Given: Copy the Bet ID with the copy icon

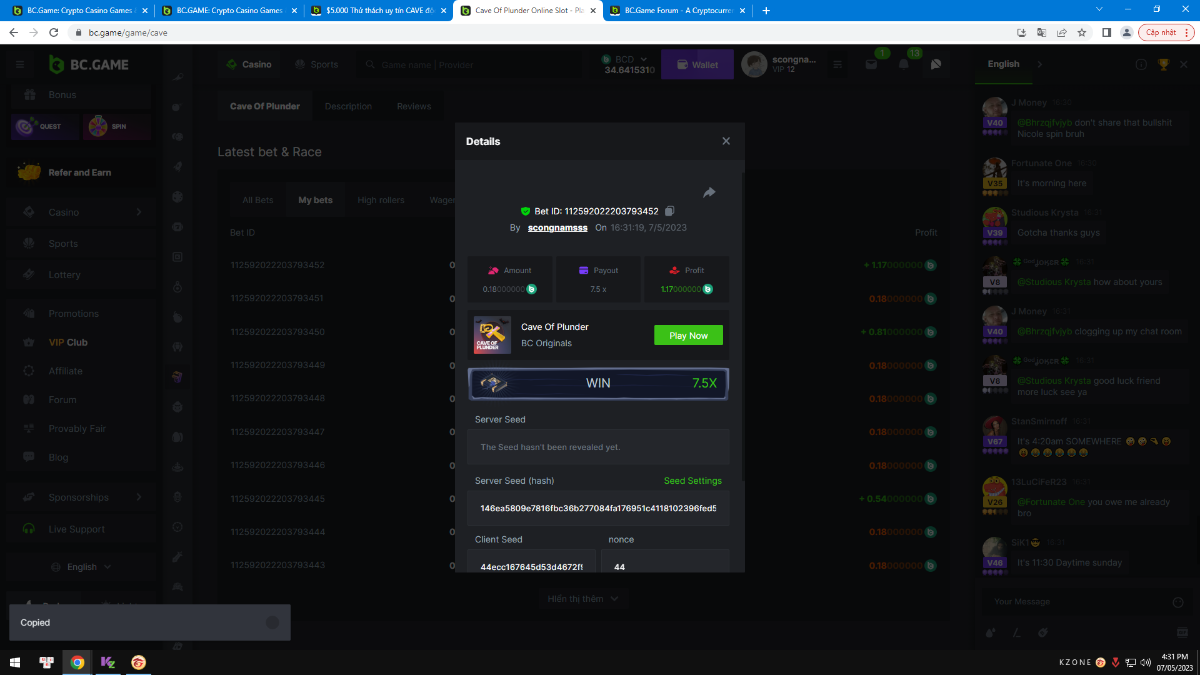Looking at the screenshot, I should click(670, 211).
